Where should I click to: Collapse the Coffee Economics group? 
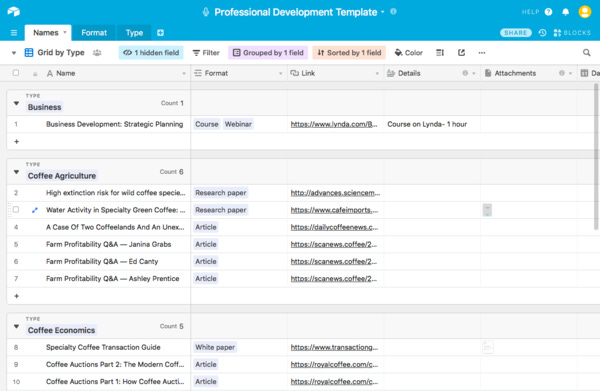(16, 326)
